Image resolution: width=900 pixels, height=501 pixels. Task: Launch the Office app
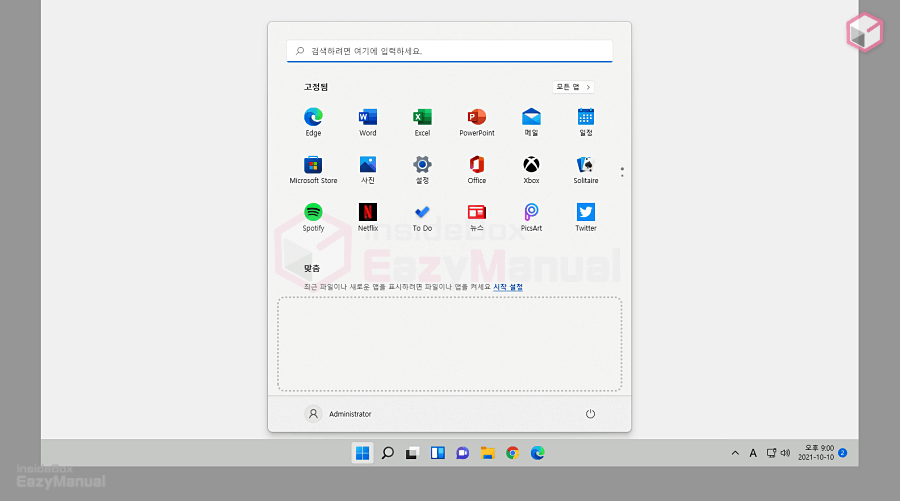coord(476,169)
